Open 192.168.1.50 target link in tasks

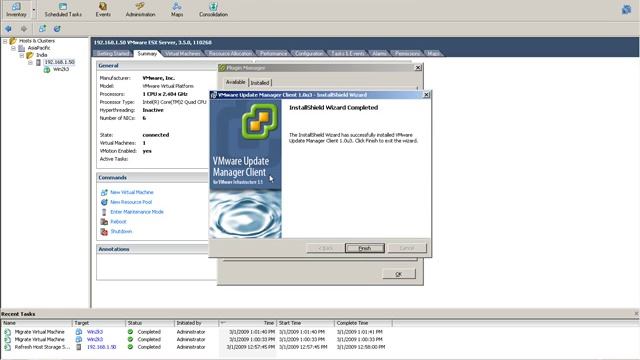[x=101, y=347]
